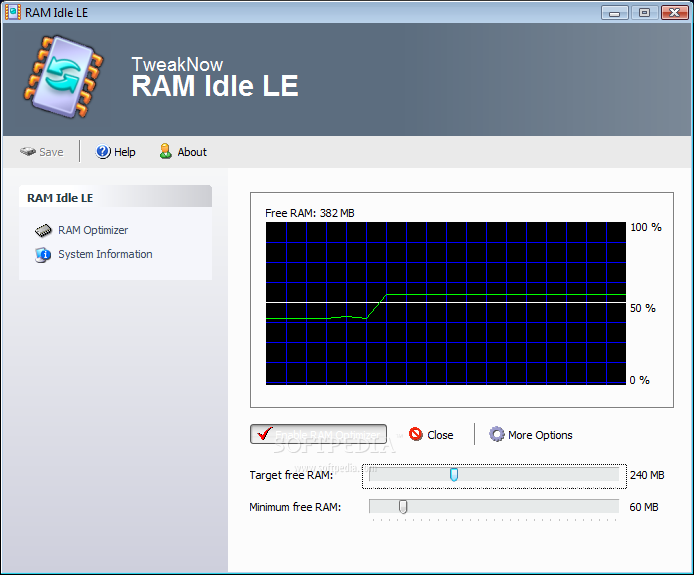The height and width of the screenshot is (575, 694).
Task: Click the Minimum free RAM: label
Action: coord(295,507)
